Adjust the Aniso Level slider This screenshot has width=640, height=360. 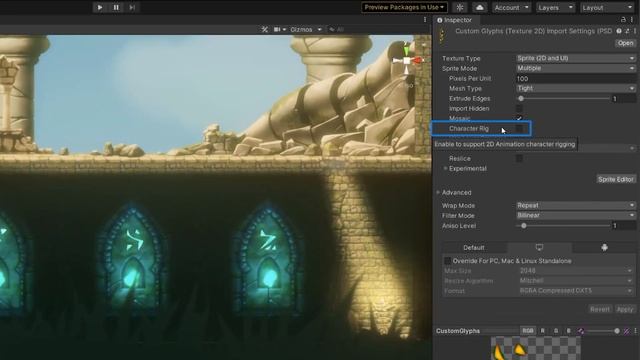click(x=563, y=226)
